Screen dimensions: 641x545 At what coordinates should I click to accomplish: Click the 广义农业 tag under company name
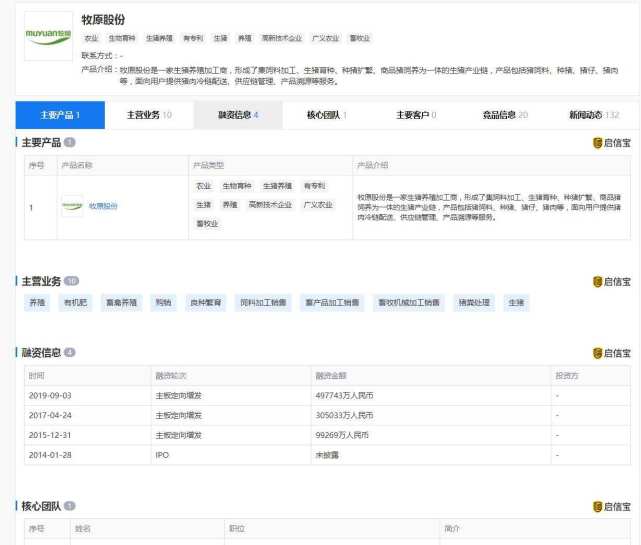[x=325, y=38]
